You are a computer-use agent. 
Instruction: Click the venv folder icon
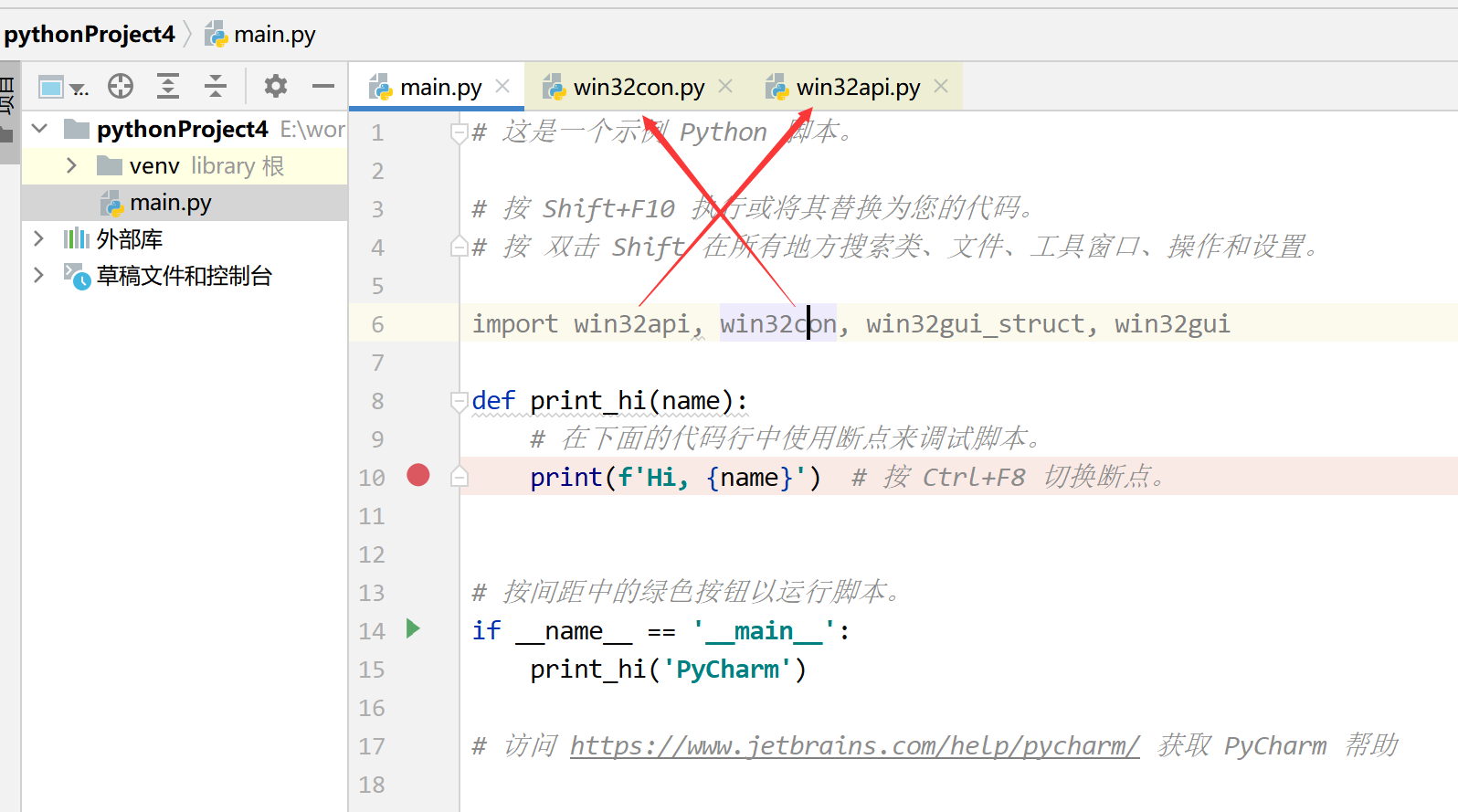coord(110,166)
